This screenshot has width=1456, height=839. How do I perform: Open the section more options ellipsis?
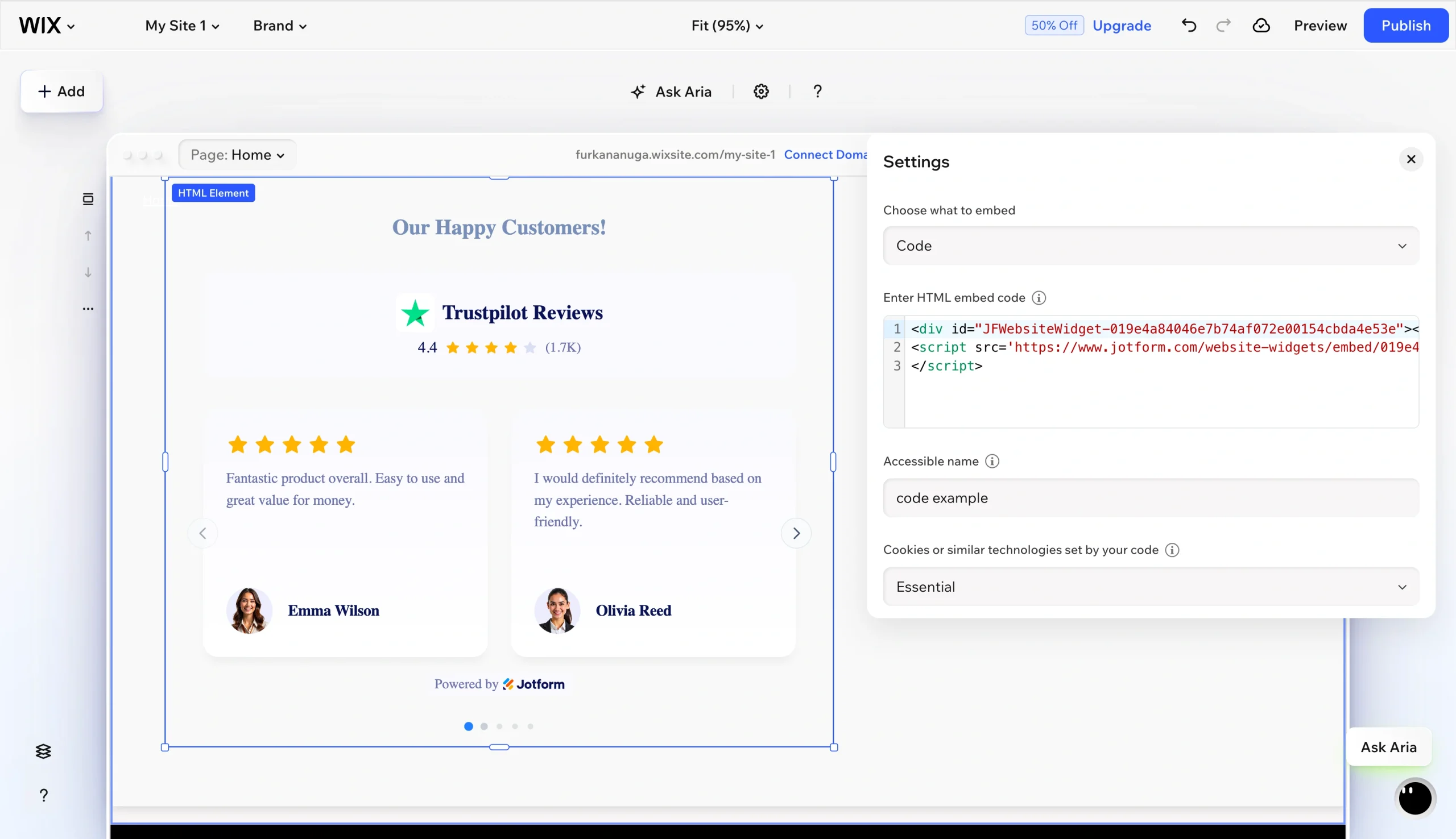click(88, 309)
